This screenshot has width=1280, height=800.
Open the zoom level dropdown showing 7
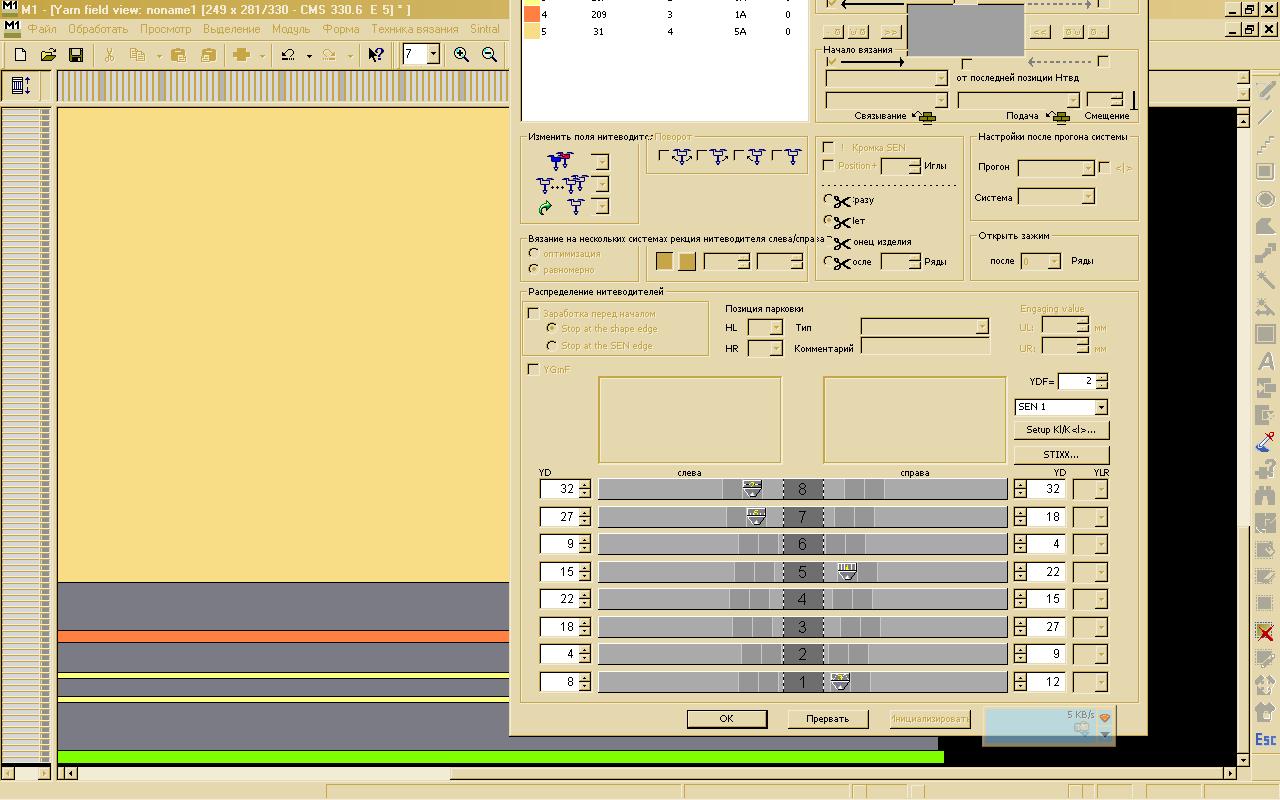pos(433,55)
